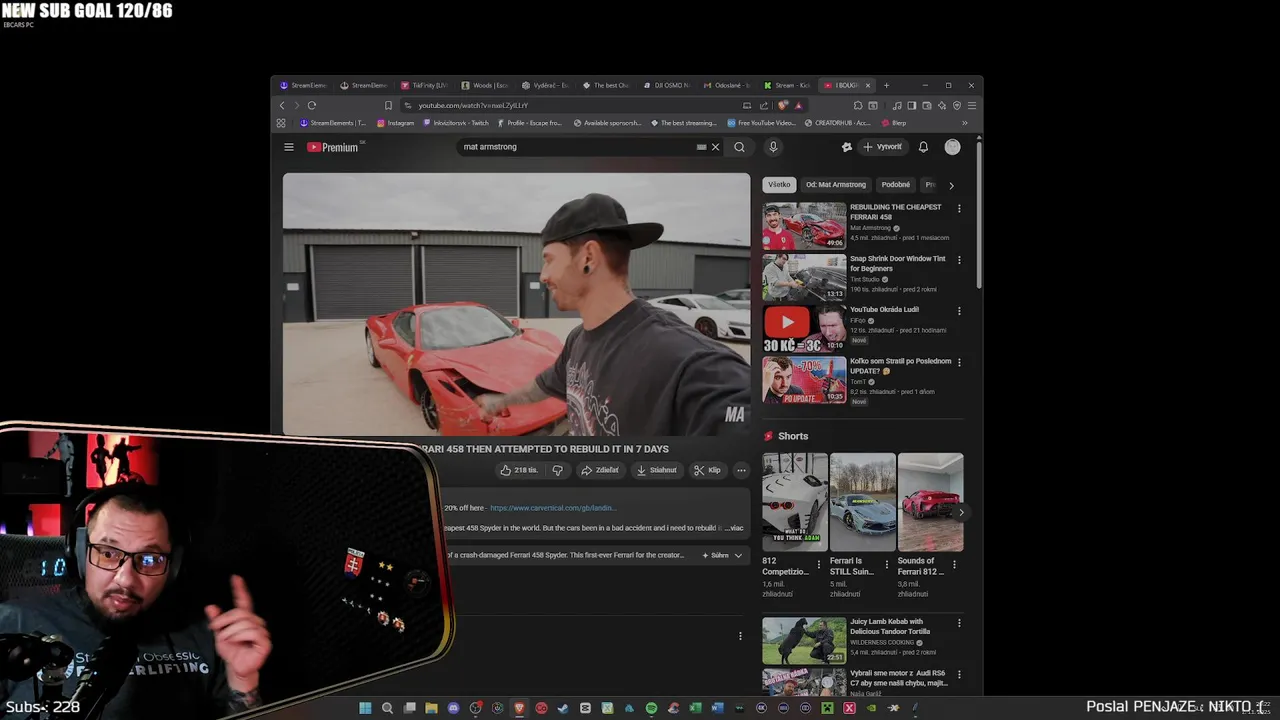
Task: Open the '812 Competizio...' short
Action: coord(795,502)
